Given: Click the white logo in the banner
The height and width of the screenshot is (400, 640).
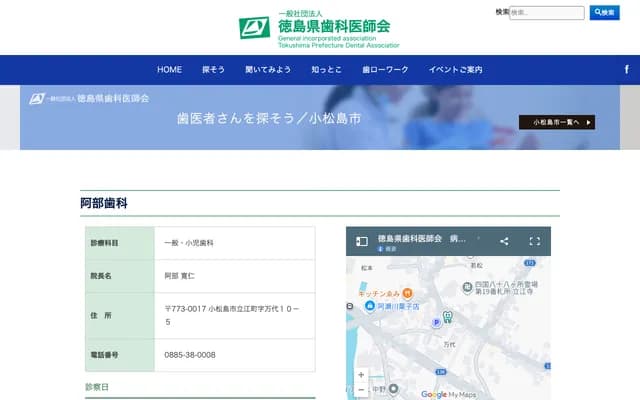Looking at the screenshot, I should tap(89, 99).
